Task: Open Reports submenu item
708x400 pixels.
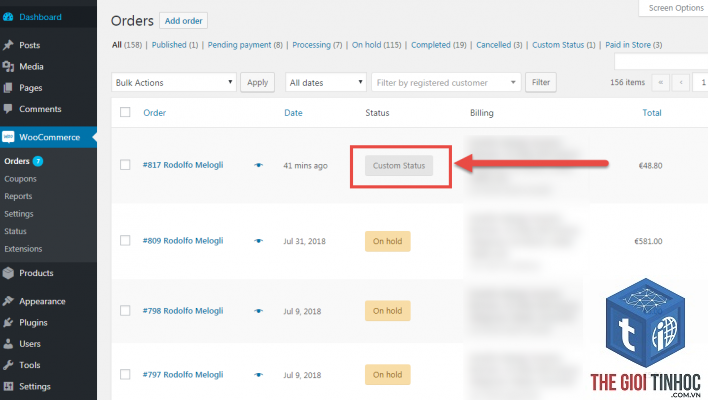Action: point(18,196)
